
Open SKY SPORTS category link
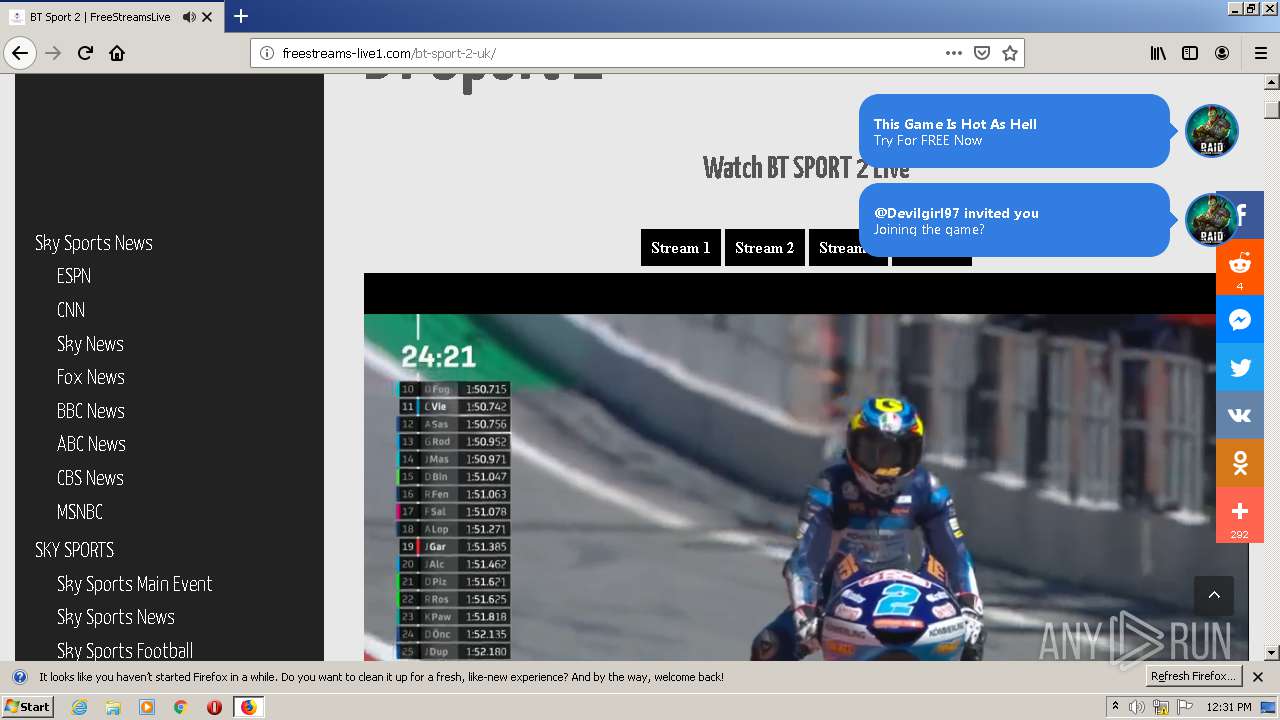75,550
